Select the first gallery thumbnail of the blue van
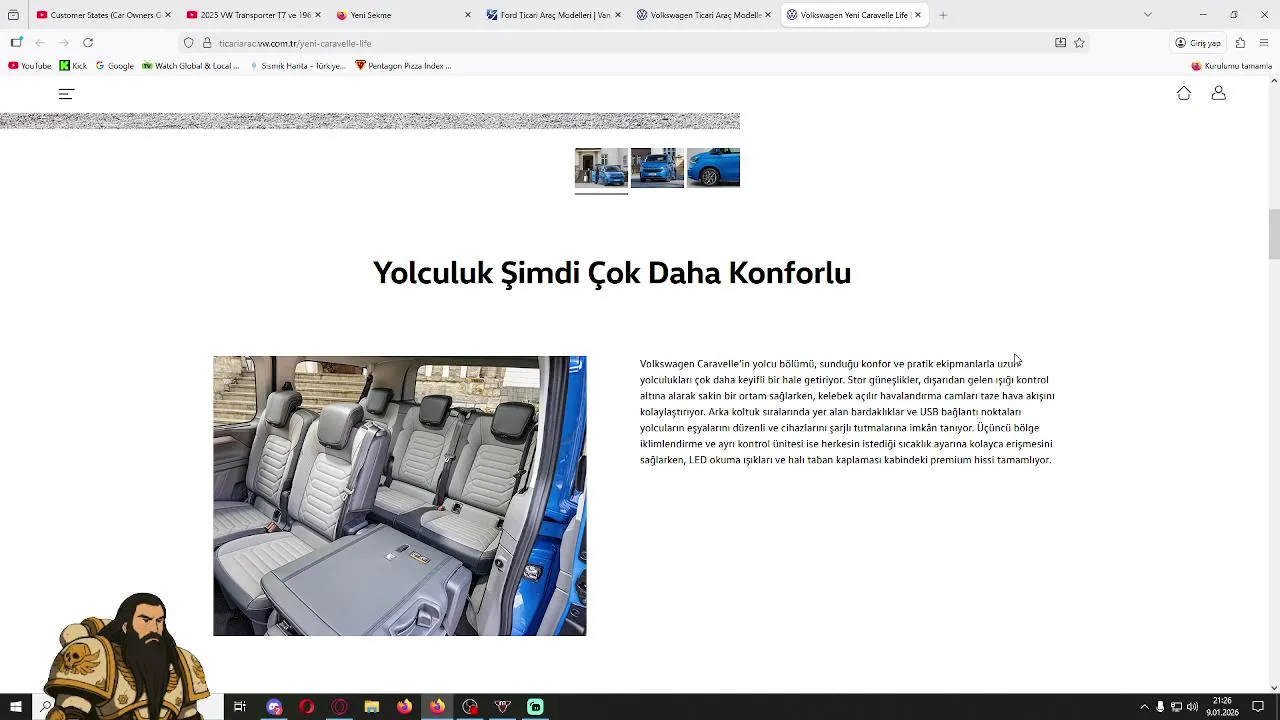This screenshot has height=720, width=1280. coord(601,168)
